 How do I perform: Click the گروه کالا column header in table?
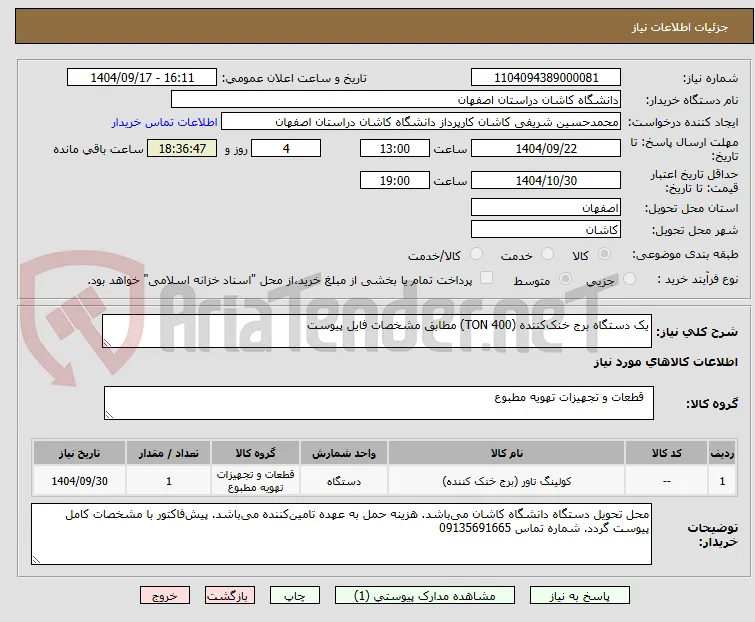tap(255, 453)
